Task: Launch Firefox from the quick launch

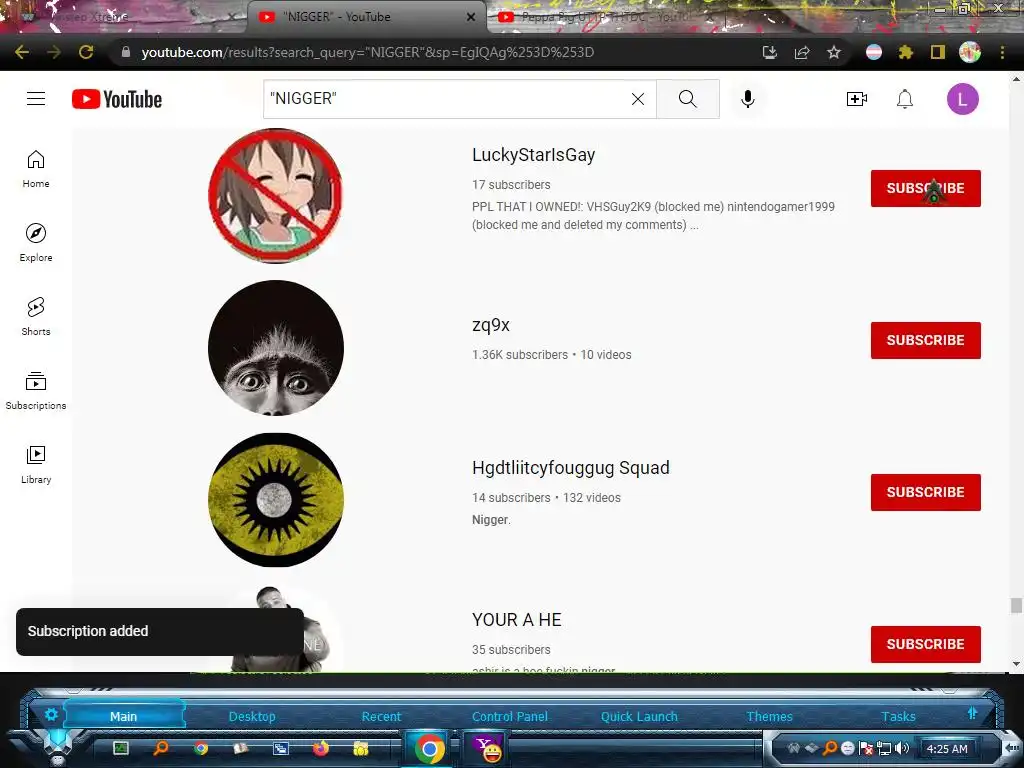Action: [321, 748]
